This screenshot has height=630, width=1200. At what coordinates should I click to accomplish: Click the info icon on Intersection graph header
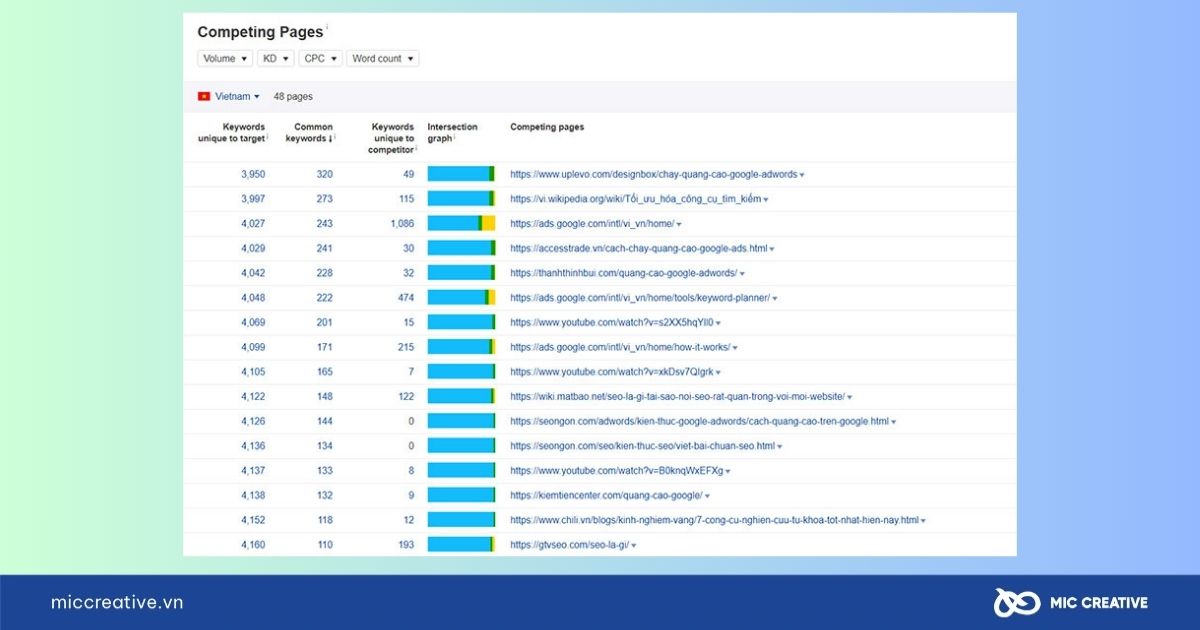[x=455, y=137]
